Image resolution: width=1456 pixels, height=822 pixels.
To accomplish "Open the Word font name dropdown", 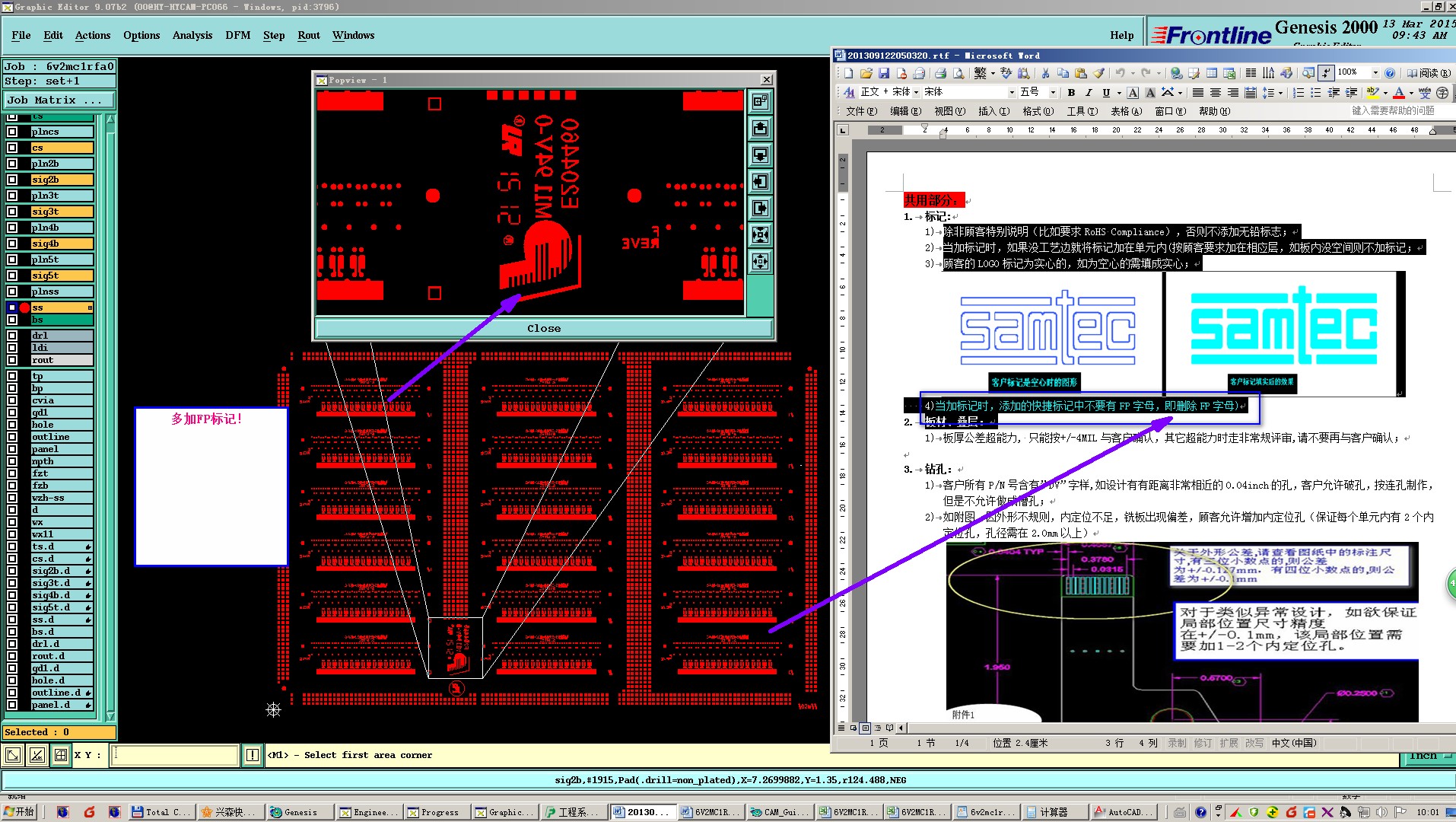I will [x=1012, y=92].
